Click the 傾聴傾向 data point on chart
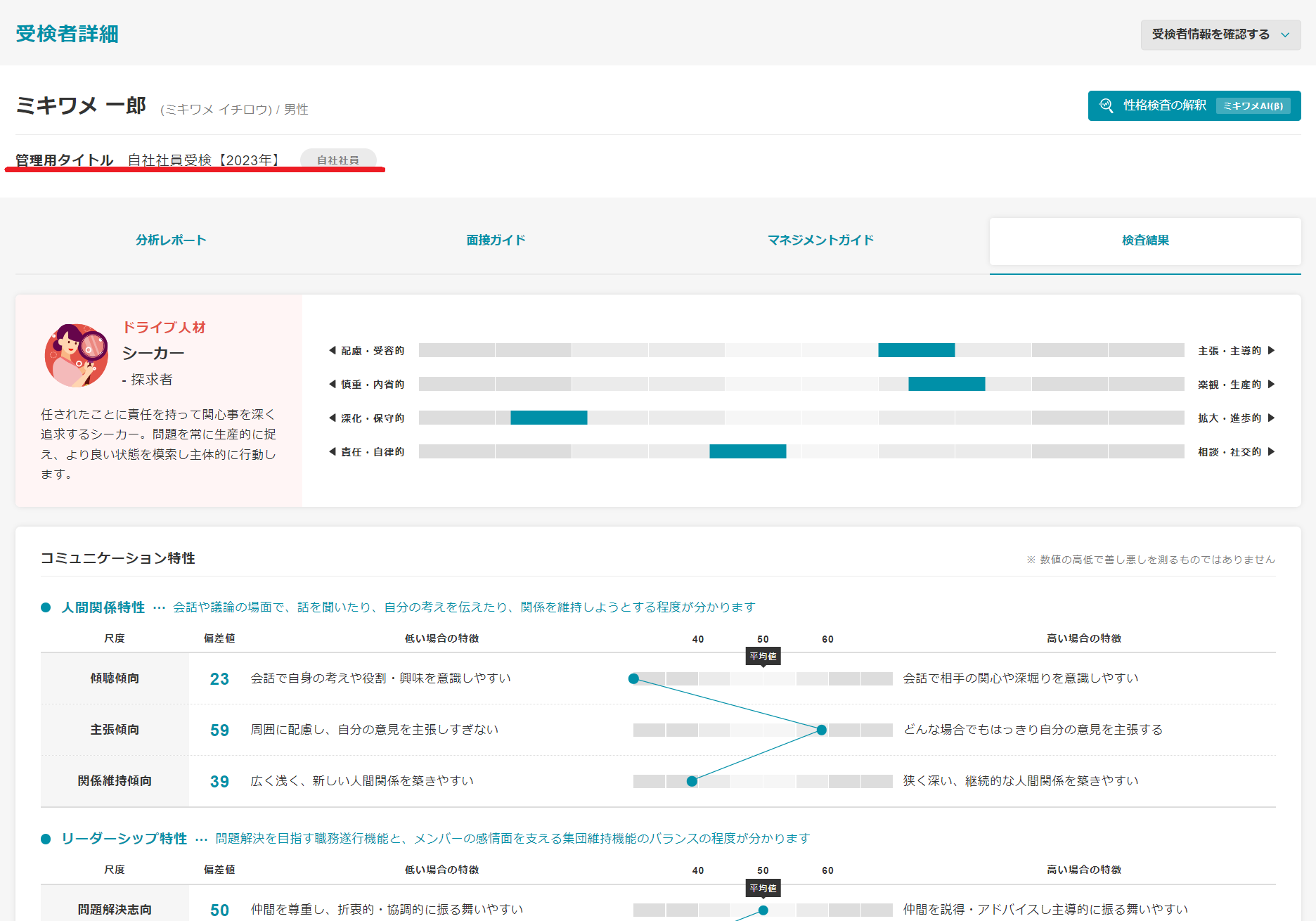 pos(633,678)
